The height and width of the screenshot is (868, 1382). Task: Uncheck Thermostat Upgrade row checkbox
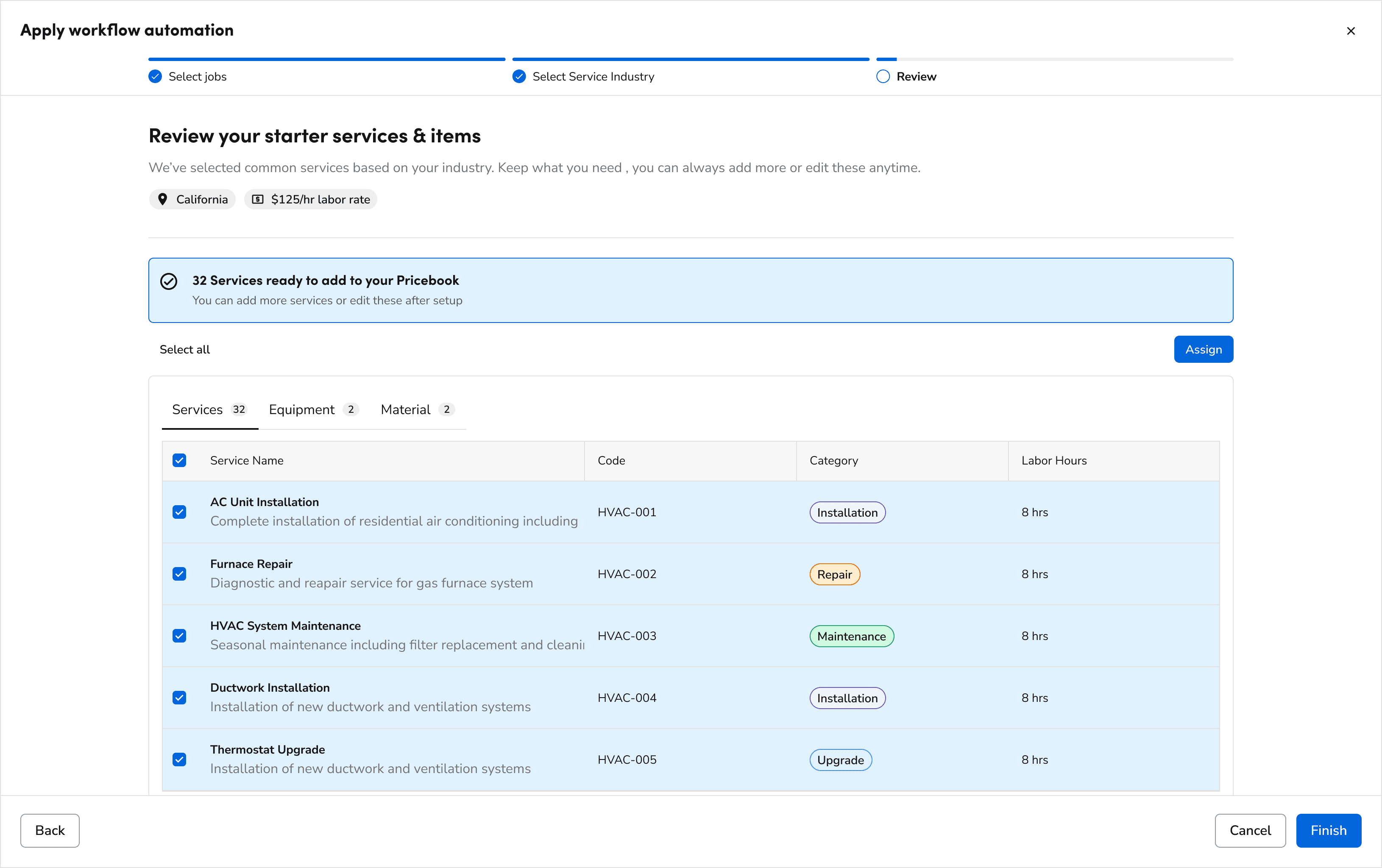pyautogui.click(x=180, y=759)
